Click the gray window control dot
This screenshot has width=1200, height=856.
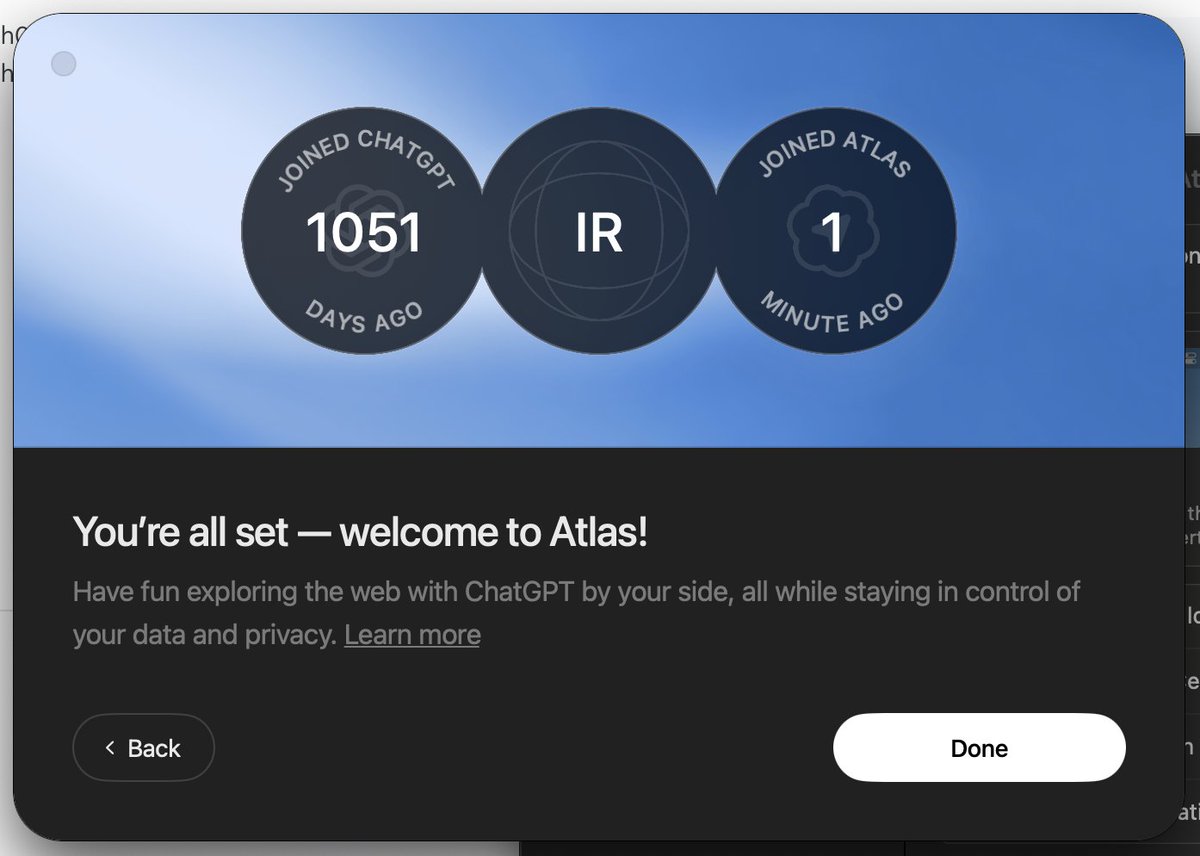pos(63,65)
